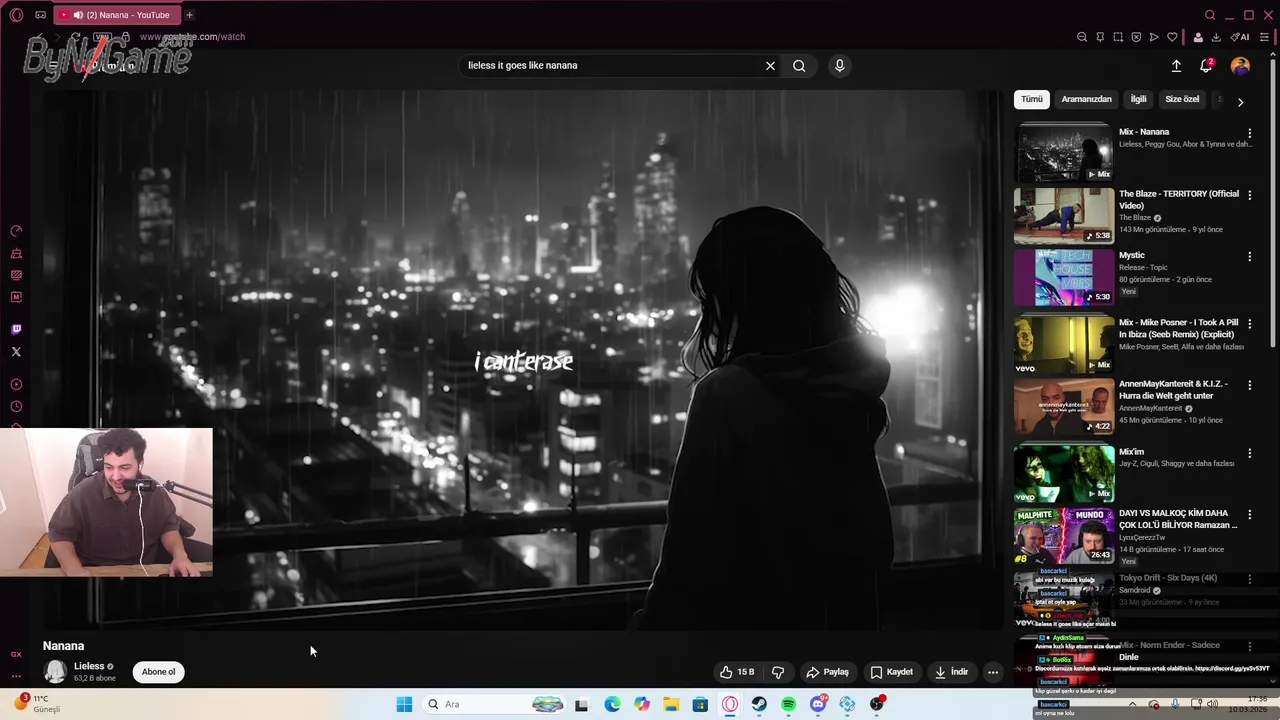Image resolution: width=1280 pixels, height=720 pixels.
Task: Select the İlgili filter chip
Action: click(1138, 99)
